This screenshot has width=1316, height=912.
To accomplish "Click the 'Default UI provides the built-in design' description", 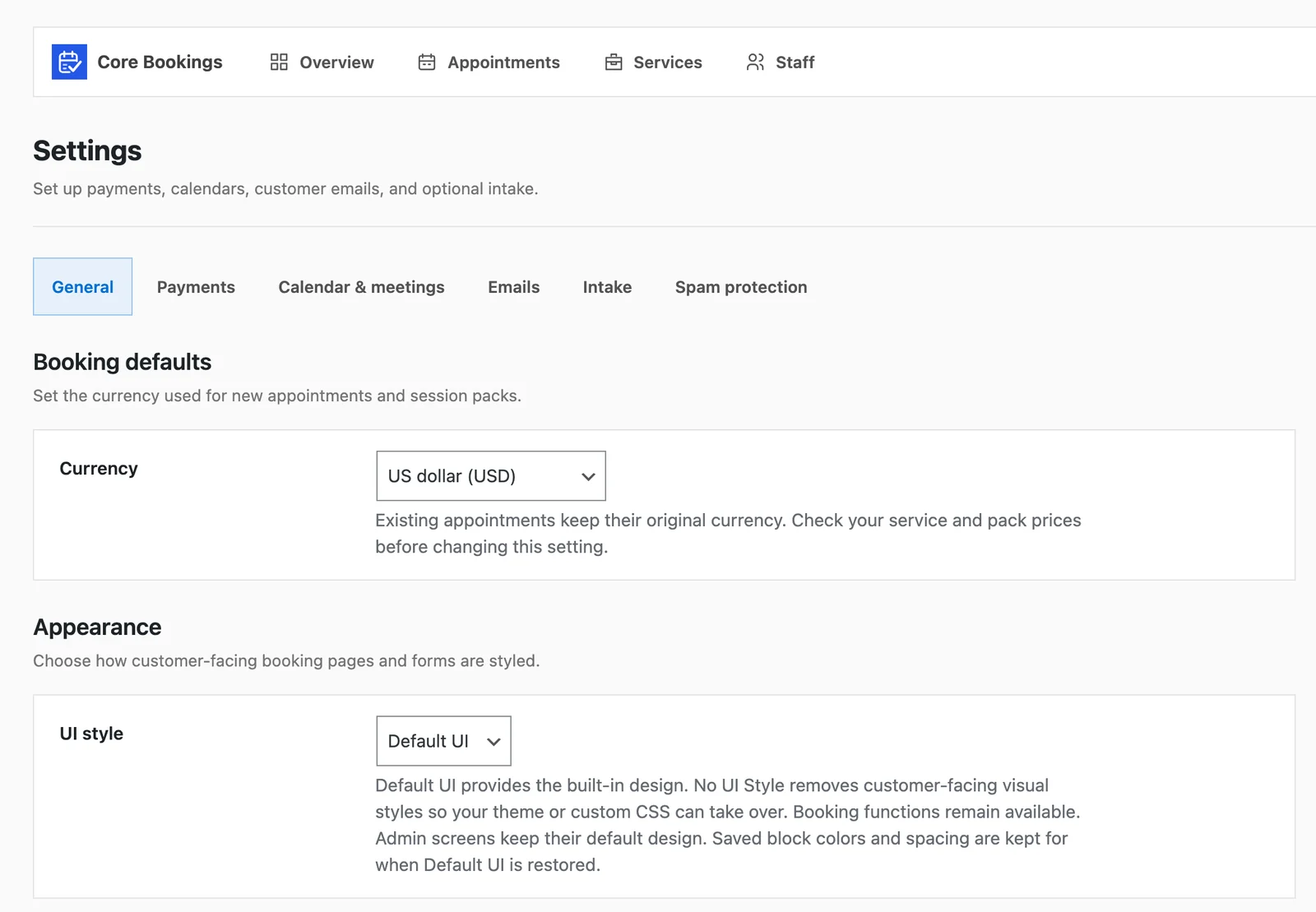I will click(x=727, y=825).
